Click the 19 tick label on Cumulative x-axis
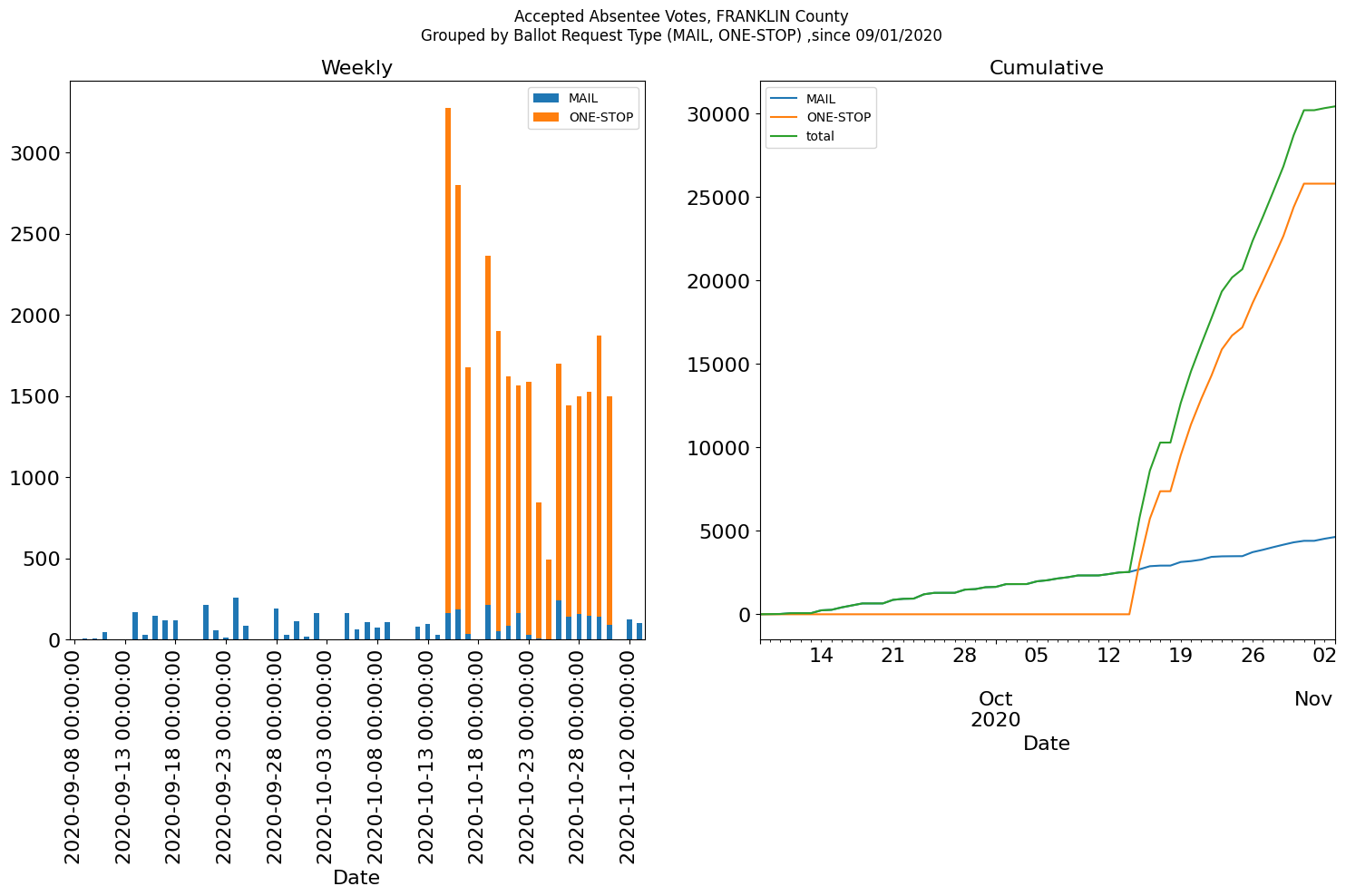The width and height of the screenshot is (1346, 896). [x=1180, y=656]
